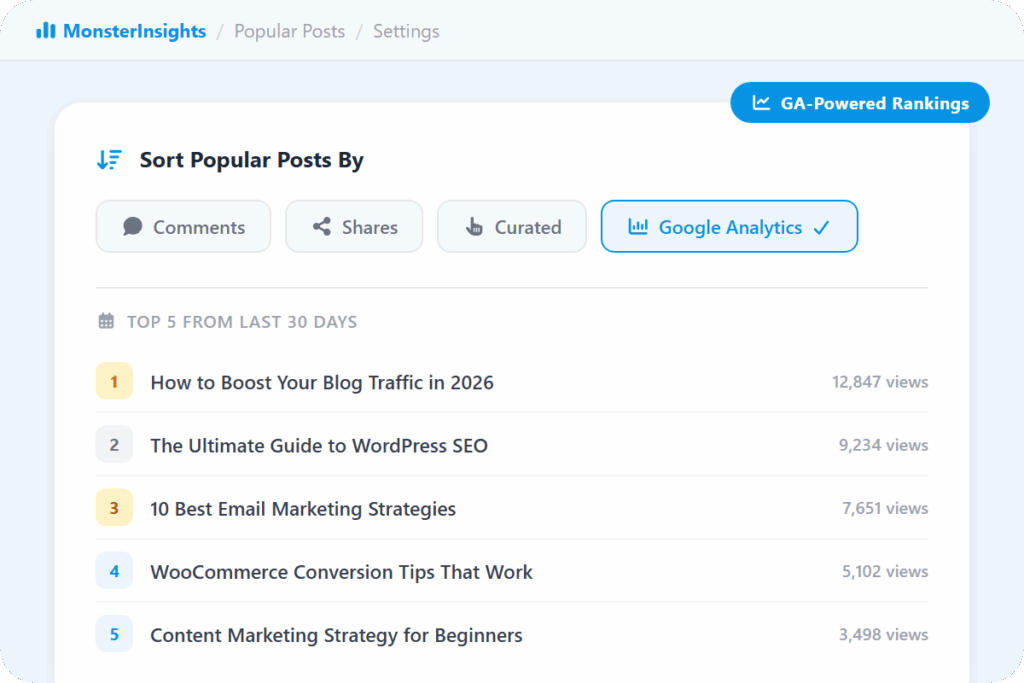This screenshot has width=1024, height=683.
Task: Open "WooCommerce Conversion Tips That Work" post
Action: [x=341, y=572]
